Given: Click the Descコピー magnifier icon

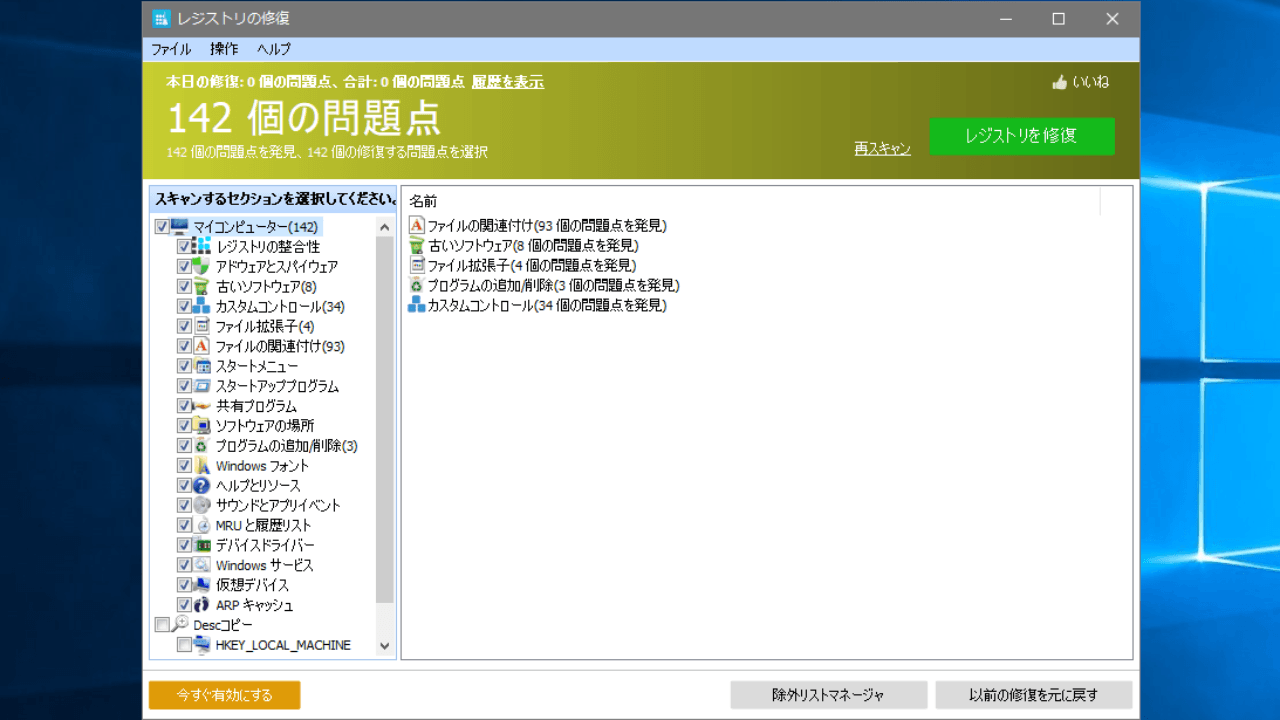Looking at the screenshot, I should tap(180, 625).
